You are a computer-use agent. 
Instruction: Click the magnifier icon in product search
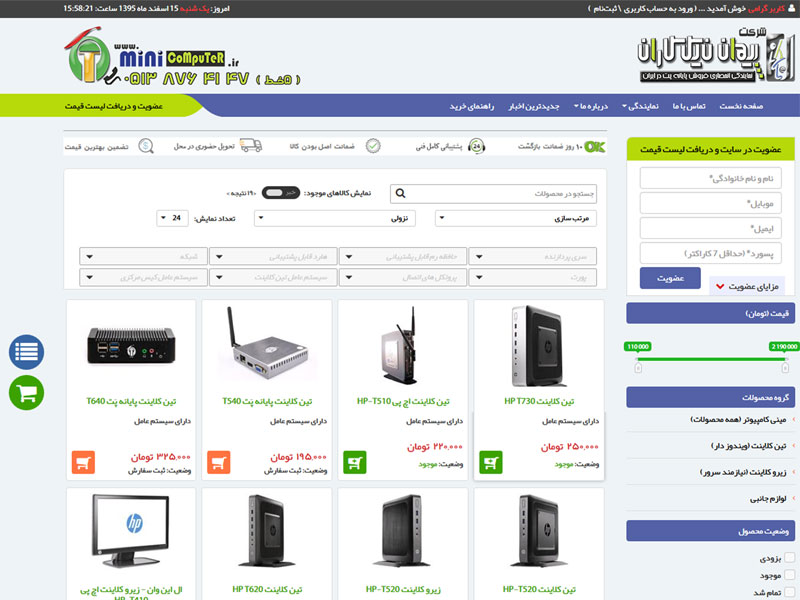401,193
